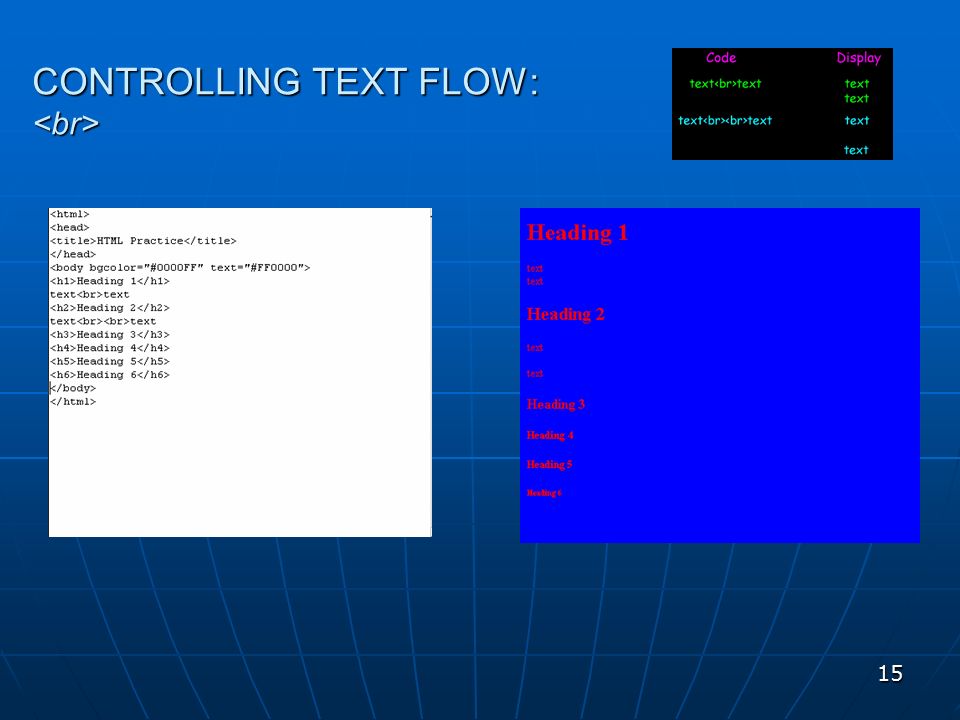The height and width of the screenshot is (720, 960).
Task: Click the <title>HTML Practice</title> code line
Action: click(143, 241)
